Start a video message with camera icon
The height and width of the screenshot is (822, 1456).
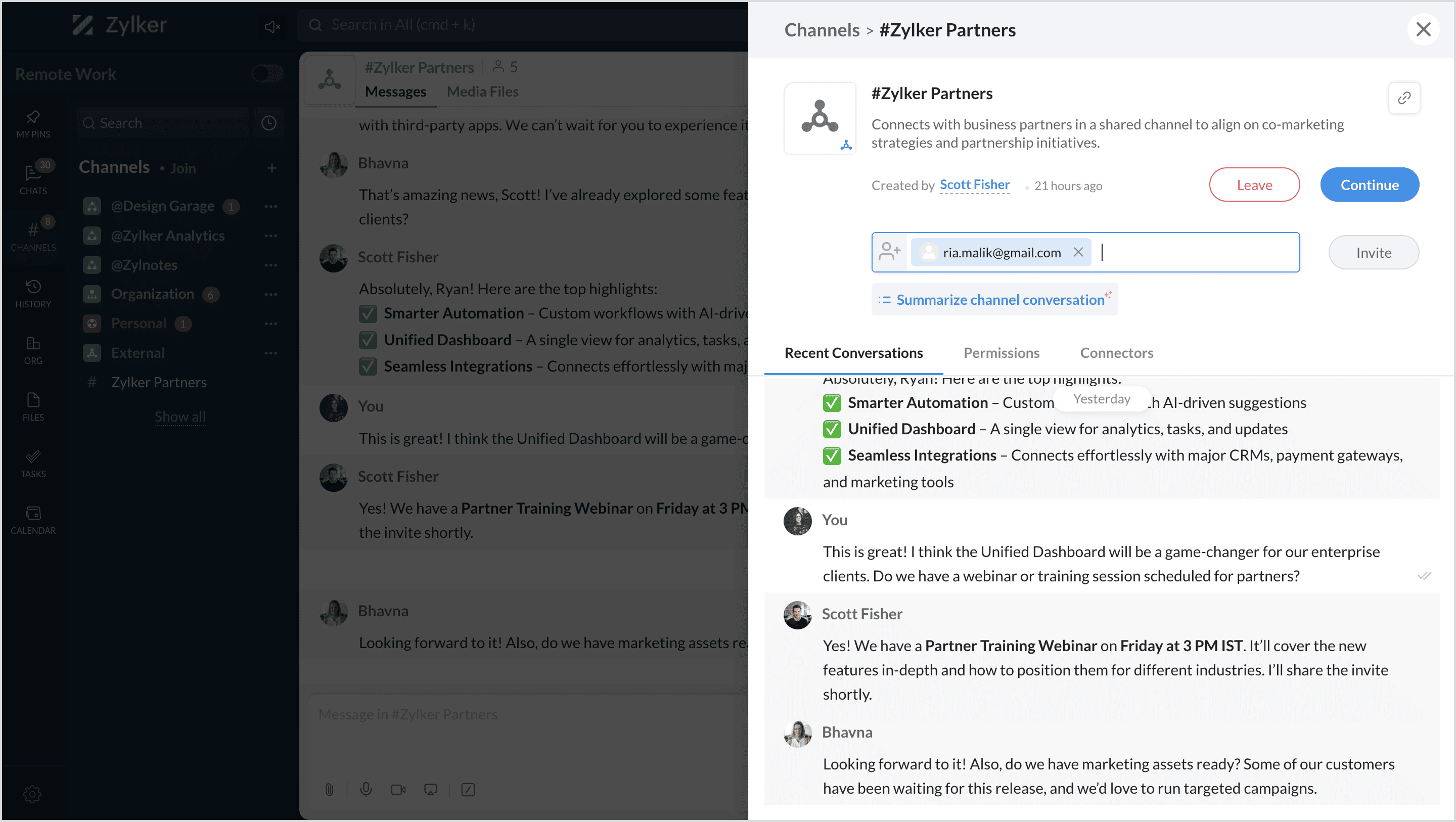[x=398, y=789]
